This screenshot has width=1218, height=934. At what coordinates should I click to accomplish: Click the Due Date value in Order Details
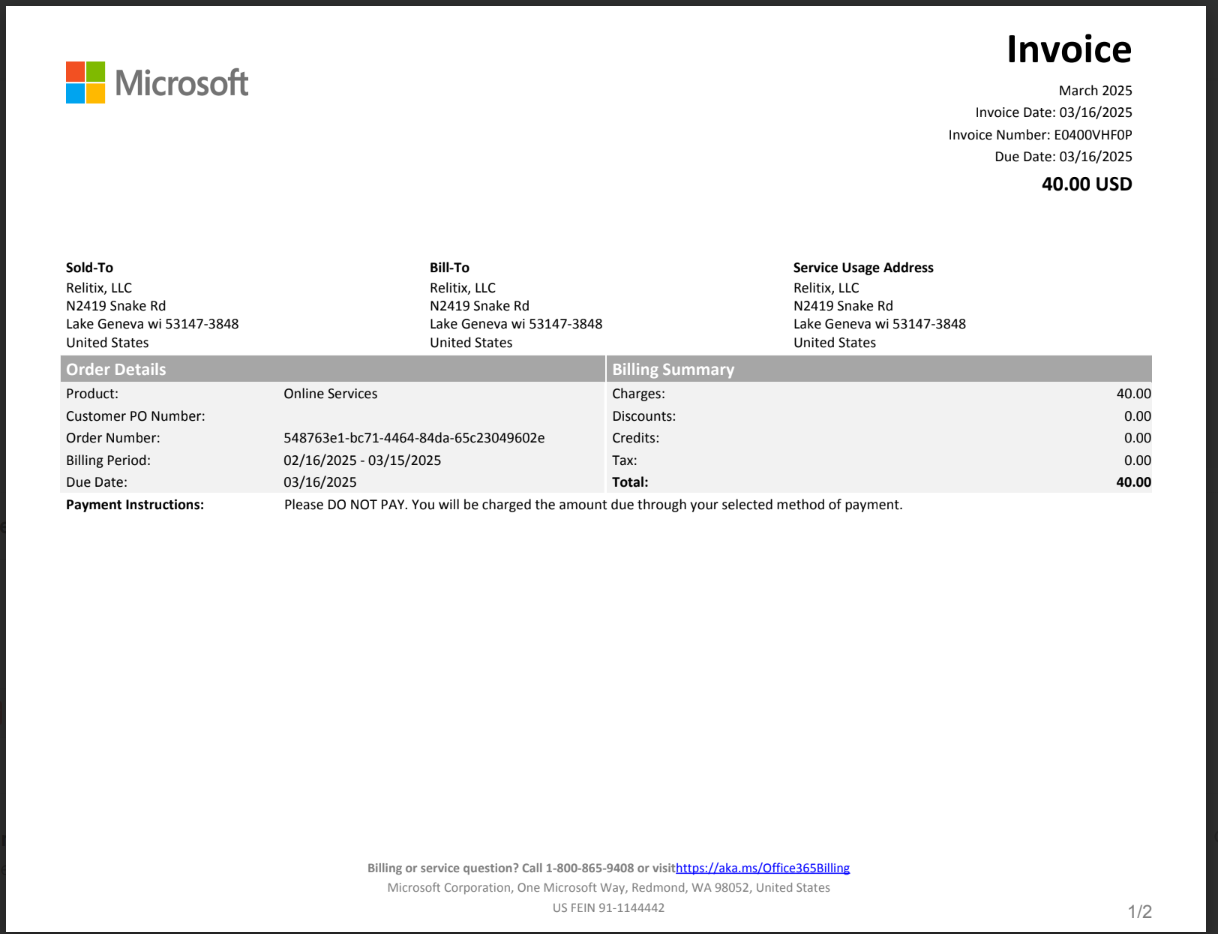pyautogui.click(x=320, y=482)
